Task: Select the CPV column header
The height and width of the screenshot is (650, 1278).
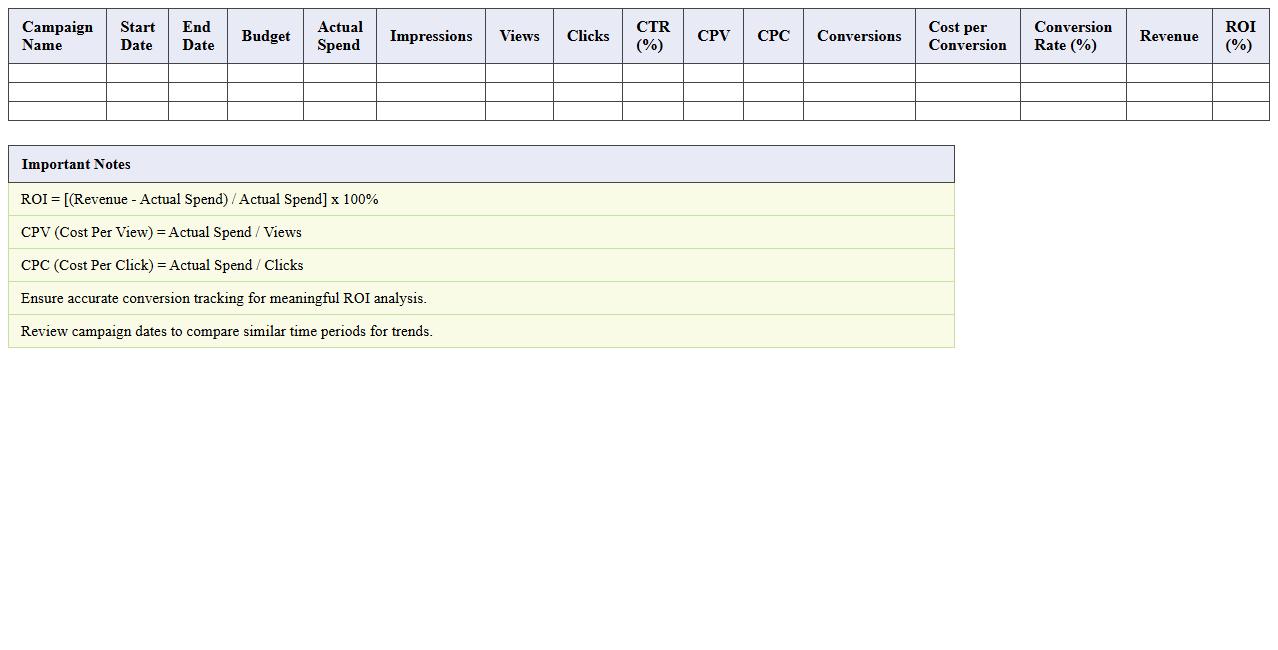Action: pos(713,36)
